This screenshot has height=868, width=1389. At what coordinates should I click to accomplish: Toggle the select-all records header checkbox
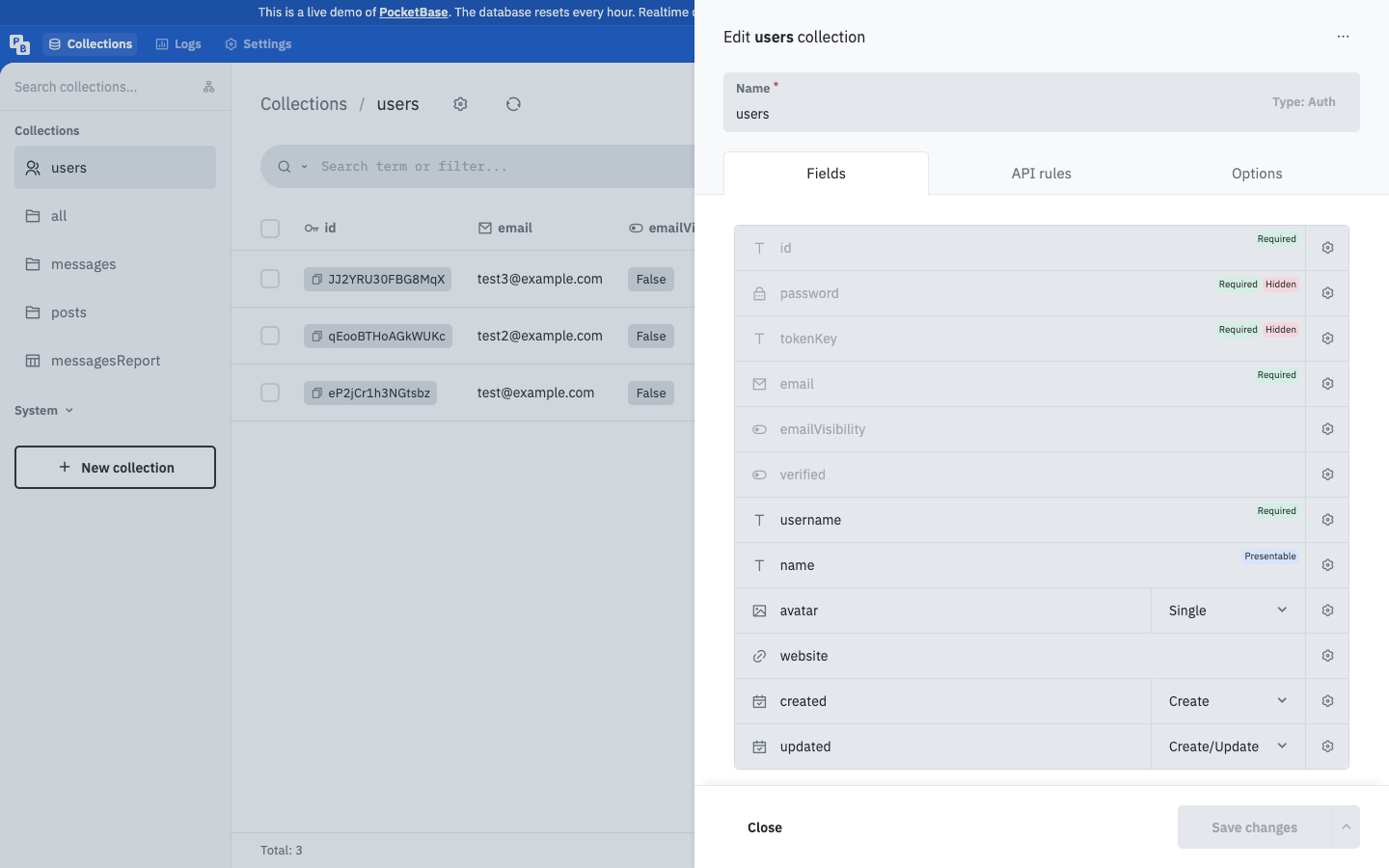pos(270,229)
